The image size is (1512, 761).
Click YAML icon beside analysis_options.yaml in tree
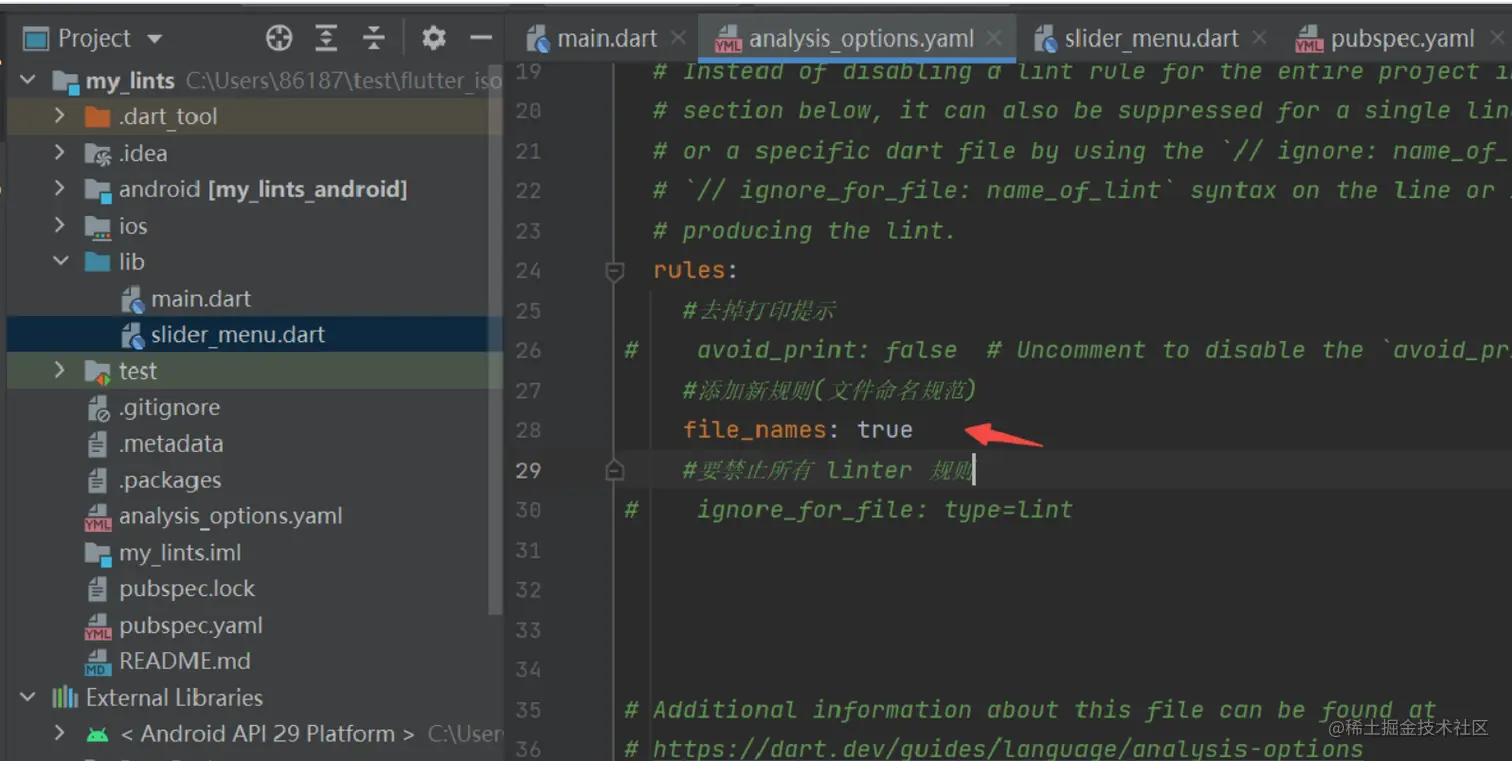pos(98,517)
